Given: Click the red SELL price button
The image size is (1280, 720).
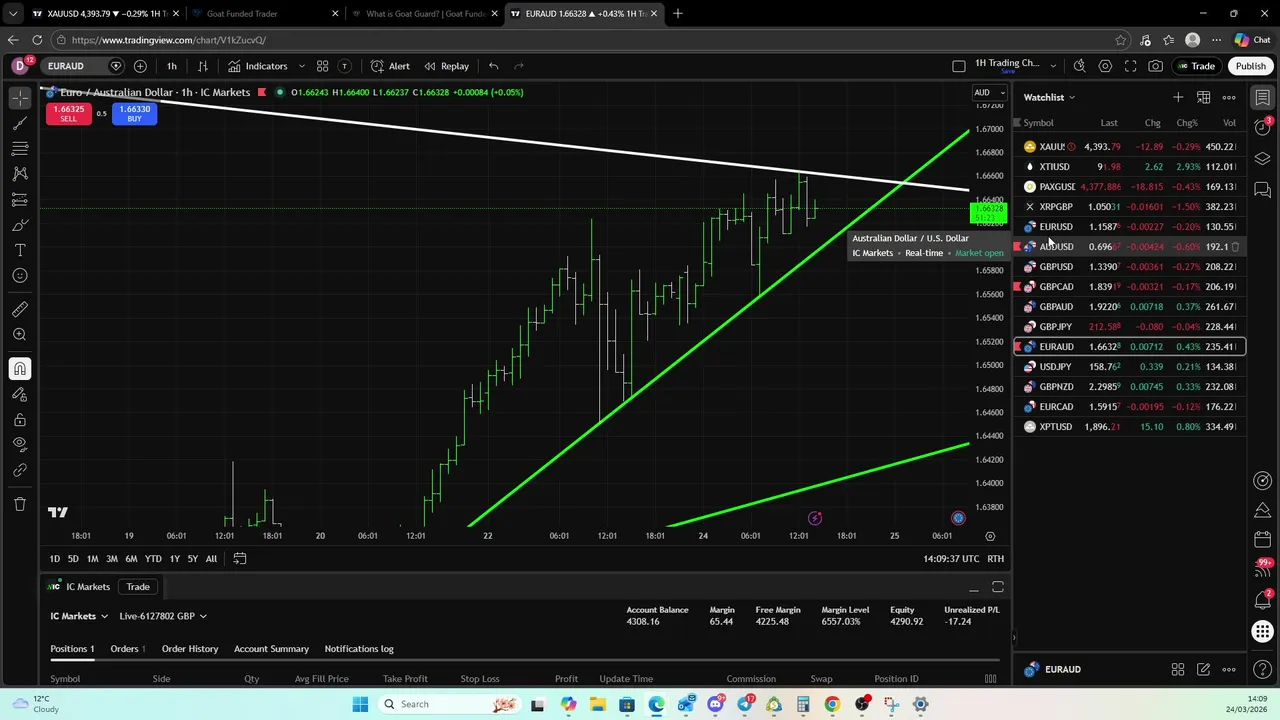Looking at the screenshot, I should tap(68, 114).
